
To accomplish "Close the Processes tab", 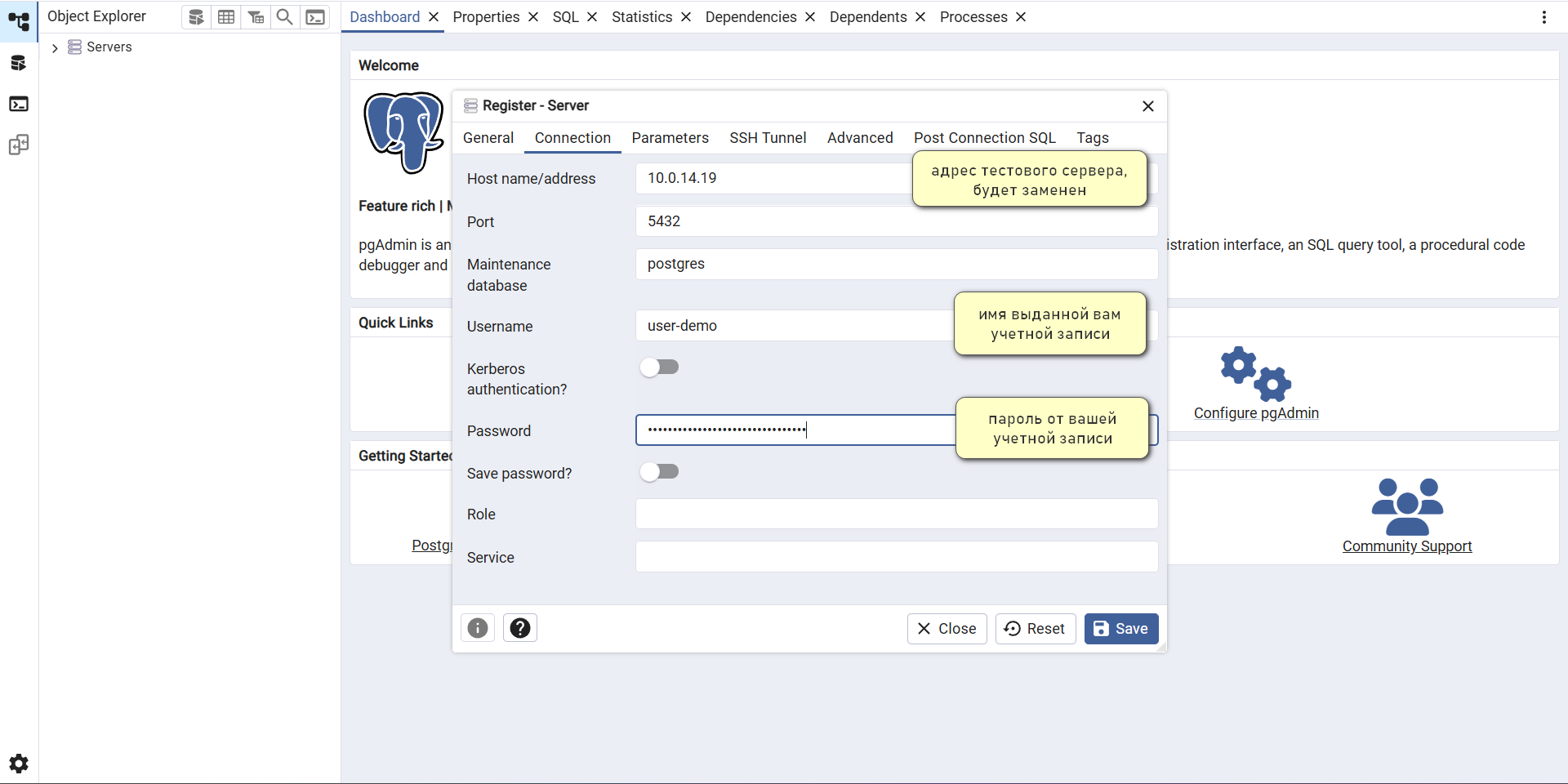I will (x=1021, y=17).
